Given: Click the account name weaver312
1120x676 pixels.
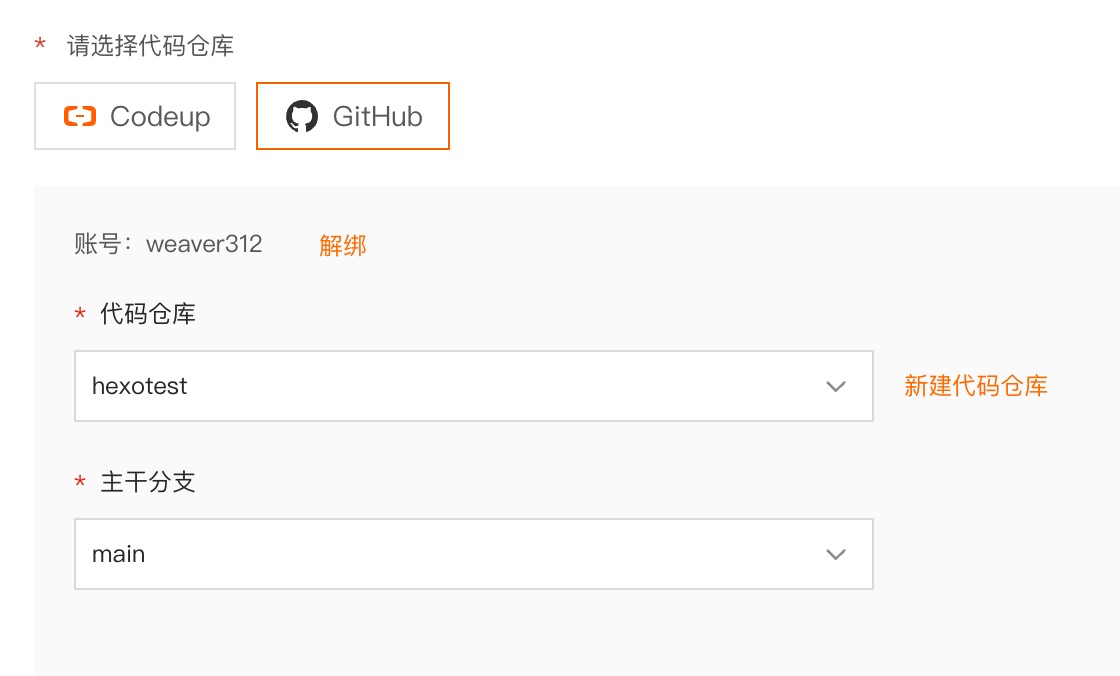Looking at the screenshot, I should click(x=204, y=245).
